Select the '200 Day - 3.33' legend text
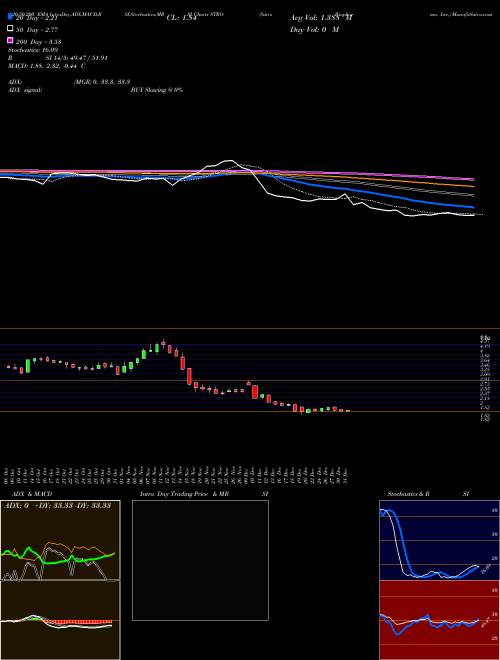Screen dimensions: 500x660 (x=38, y=42)
